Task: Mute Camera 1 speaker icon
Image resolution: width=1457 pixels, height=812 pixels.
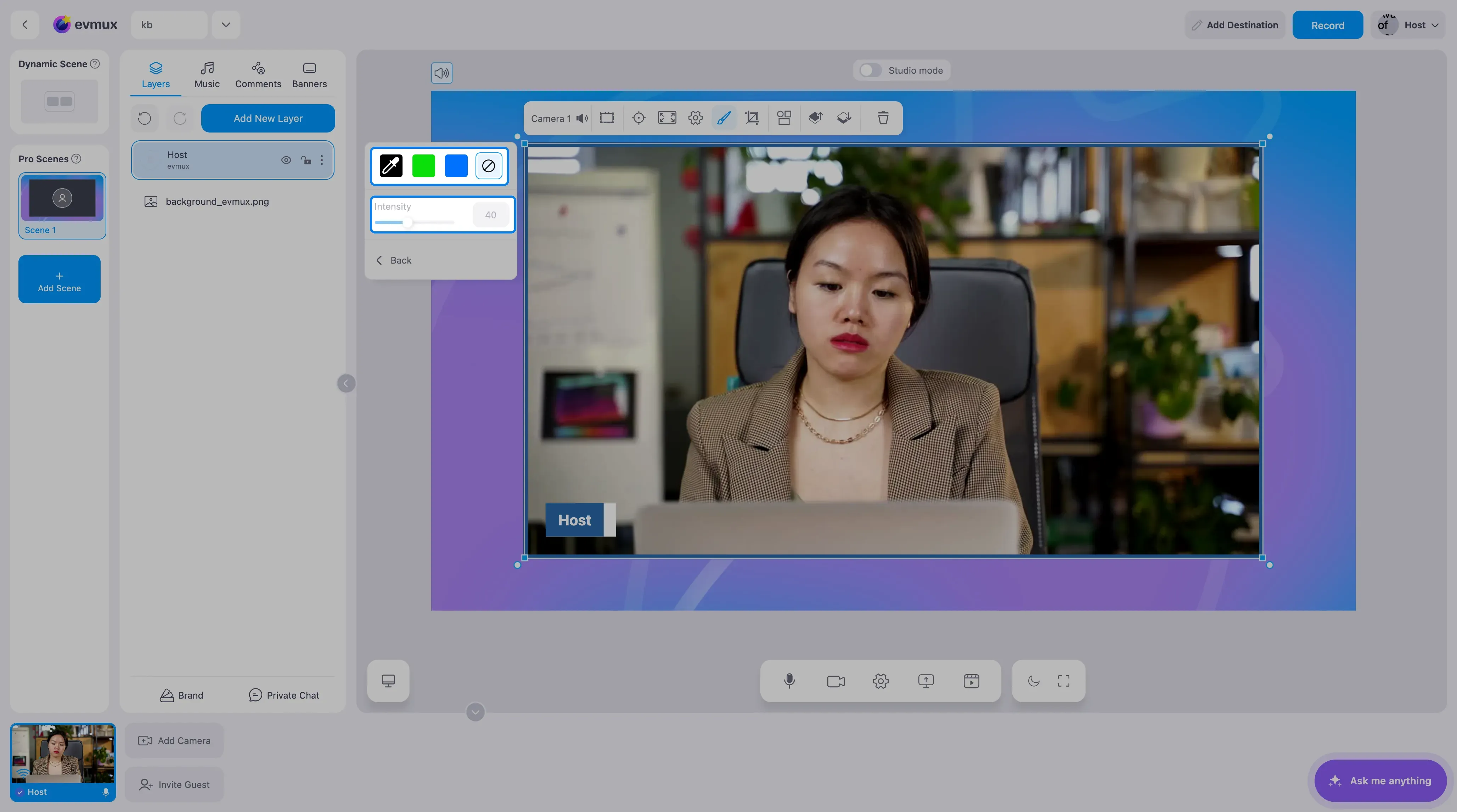Action: click(x=582, y=119)
